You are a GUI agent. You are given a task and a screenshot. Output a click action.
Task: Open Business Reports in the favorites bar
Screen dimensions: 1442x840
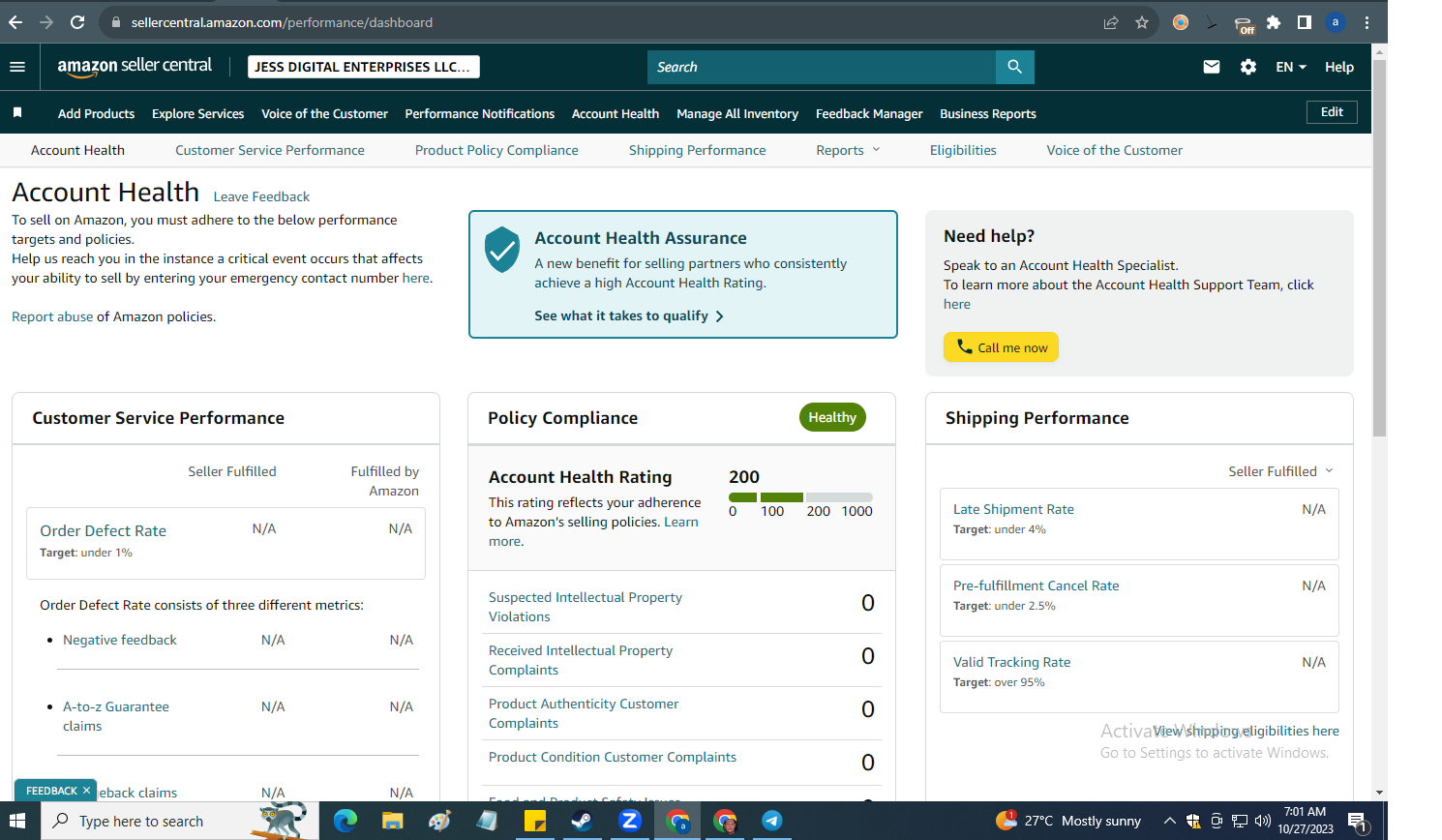[x=988, y=113]
